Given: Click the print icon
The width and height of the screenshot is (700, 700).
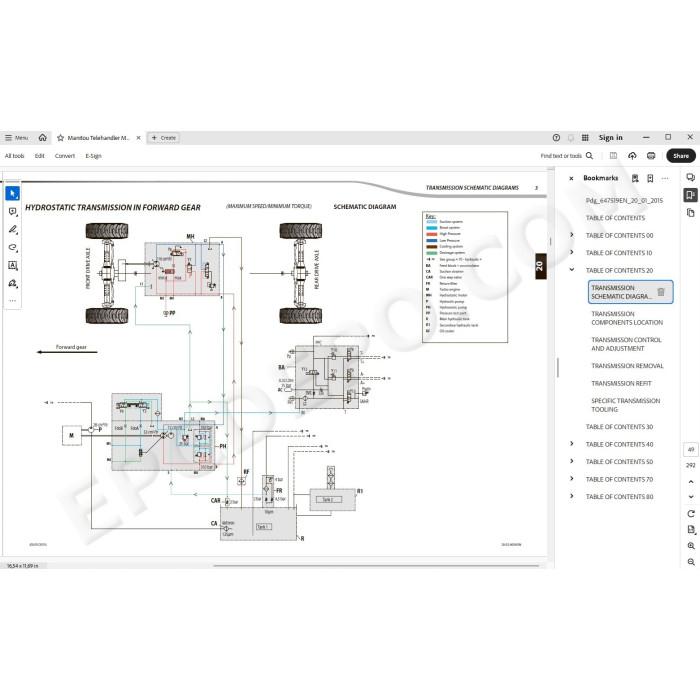Looking at the screenshot, I should (x=651, y=156).
